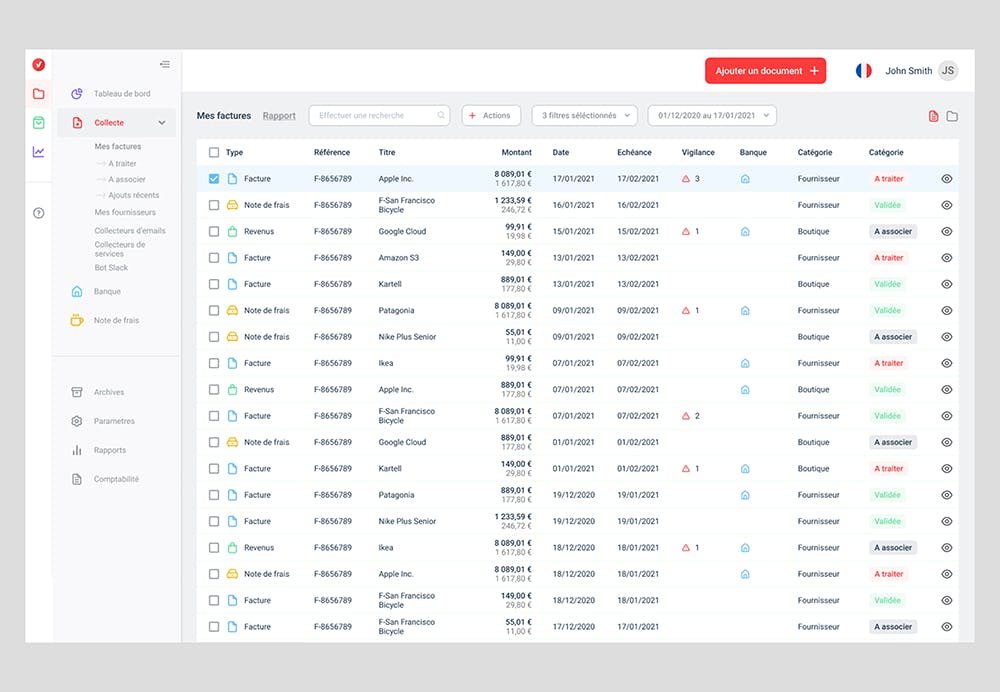The width and height of the screenshot is (1000, 692).
Task: Check the Nike Plus Senior 09/01/2021 checkbox
Action: click(x=214, y=337)
